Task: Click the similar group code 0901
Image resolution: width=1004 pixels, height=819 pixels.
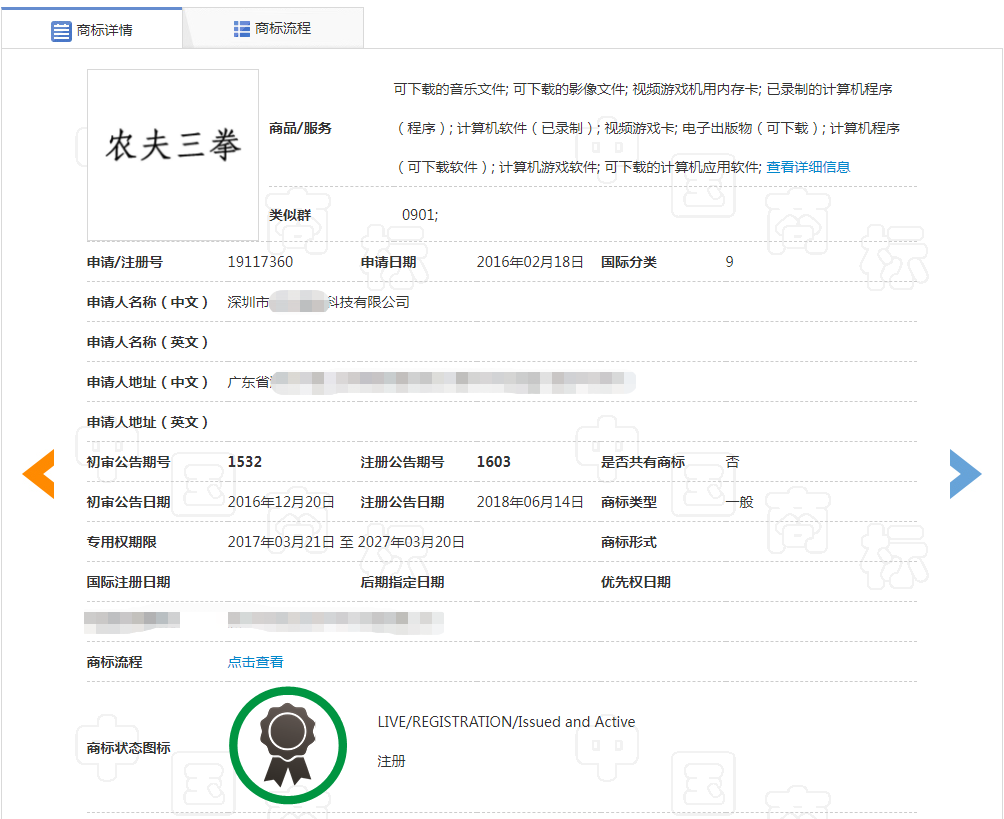Action: [x=420, y=215]
